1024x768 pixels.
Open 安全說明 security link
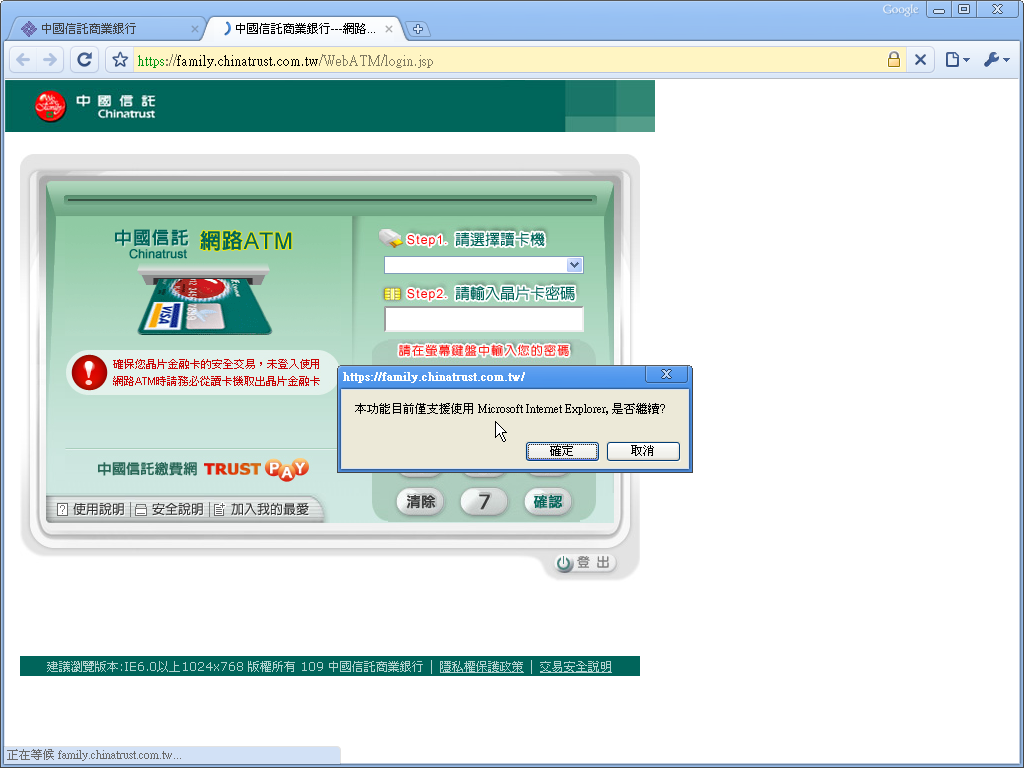169,509
